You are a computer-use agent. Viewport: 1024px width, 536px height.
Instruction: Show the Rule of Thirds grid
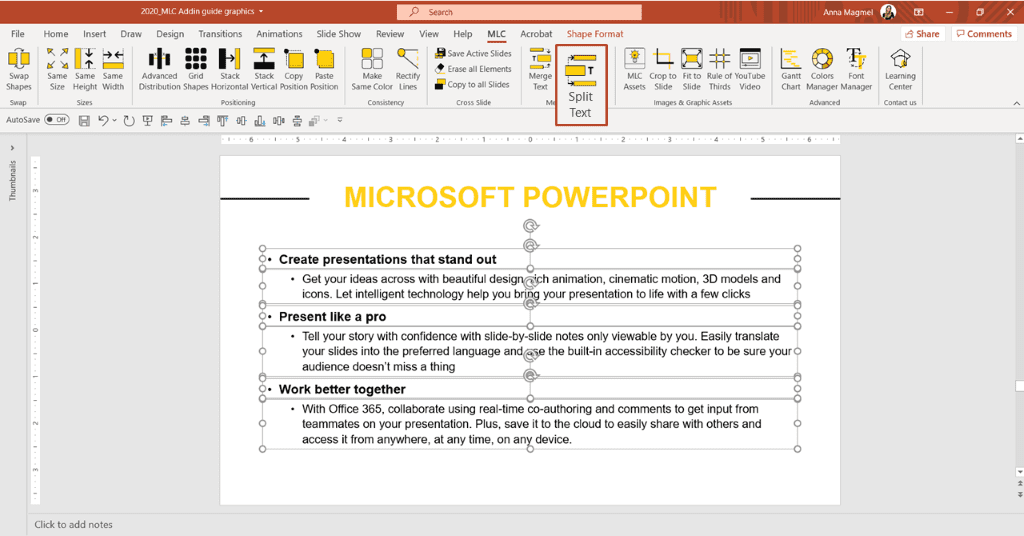(719, 69)
